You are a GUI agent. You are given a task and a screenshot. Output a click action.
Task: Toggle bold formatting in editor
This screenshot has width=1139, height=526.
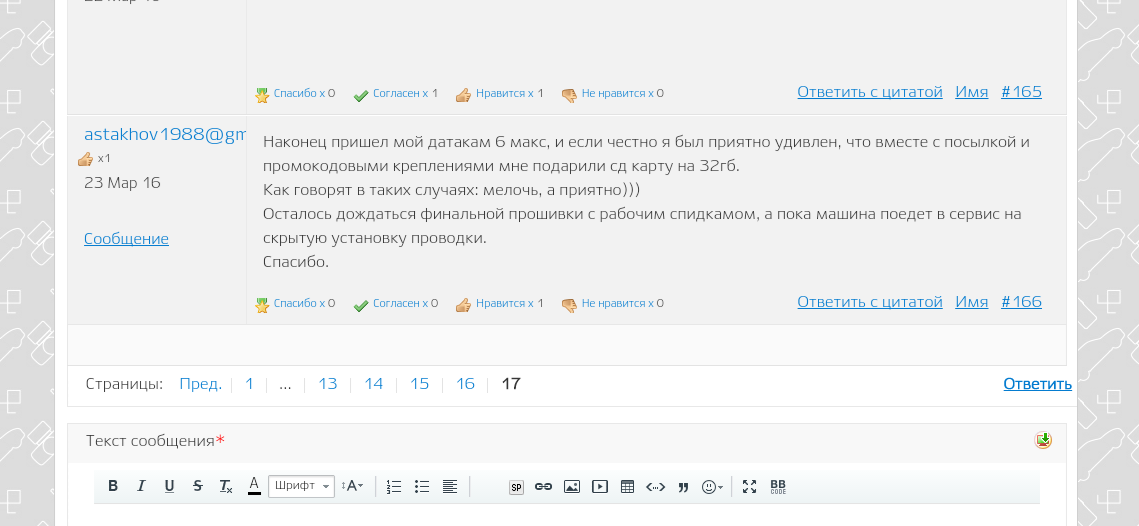pos(113,487)
